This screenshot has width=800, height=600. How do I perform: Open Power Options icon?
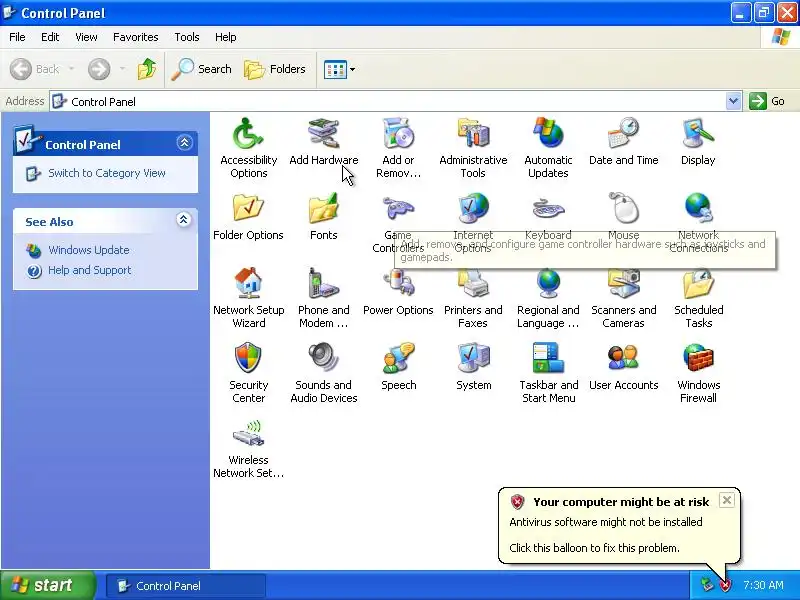click(x=398, y=284)
